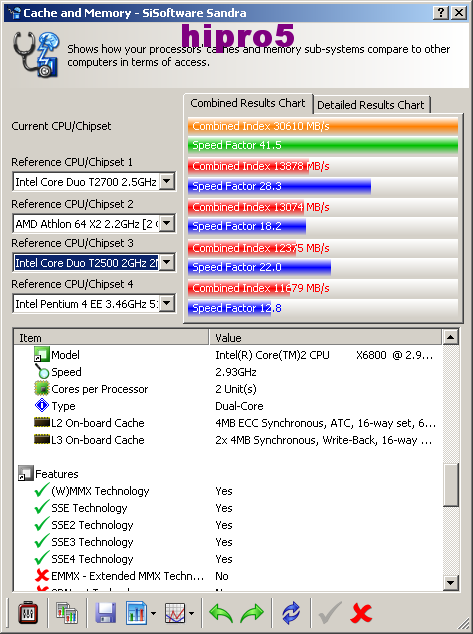473x634 pixels.
Task: Click green check beside SSE3 Technology
Action: click(x=42, y=541)
